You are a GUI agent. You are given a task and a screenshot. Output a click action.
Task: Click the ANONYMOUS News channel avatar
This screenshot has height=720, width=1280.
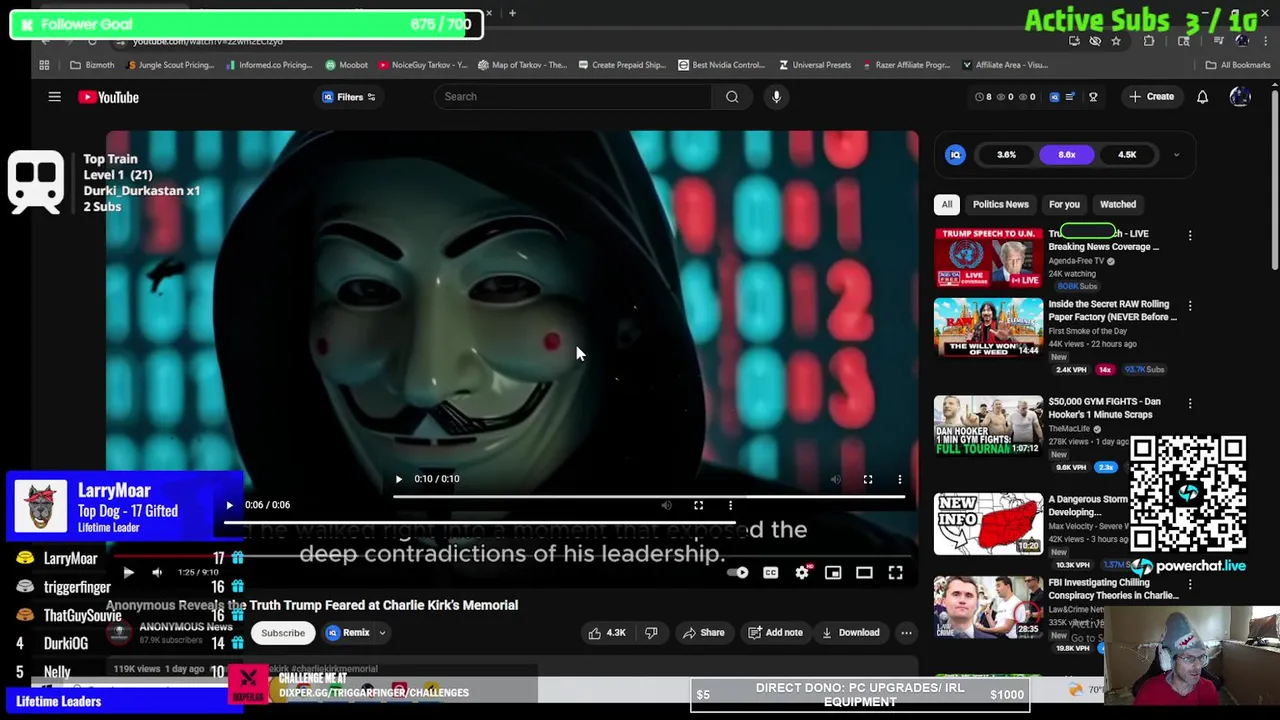point(119,632)
